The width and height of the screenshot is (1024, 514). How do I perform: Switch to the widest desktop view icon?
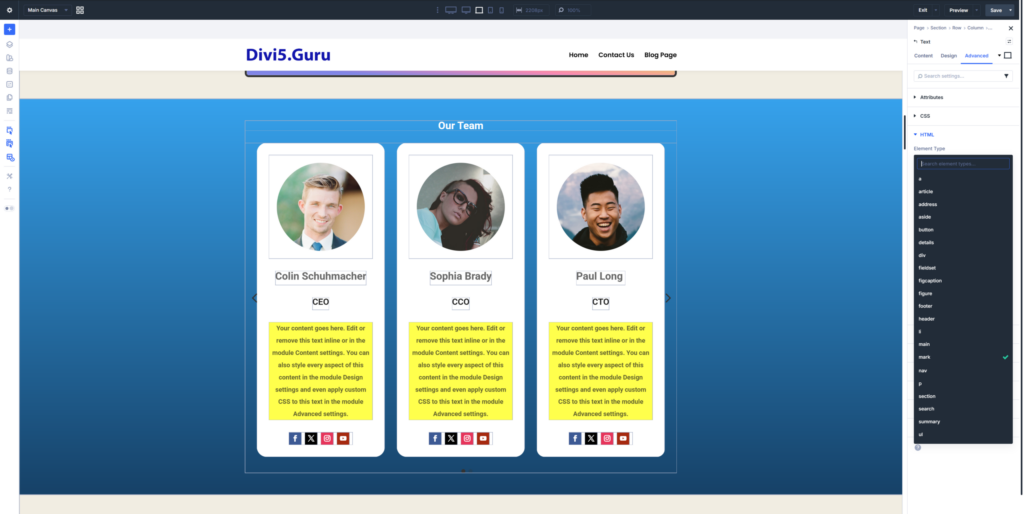450,10
